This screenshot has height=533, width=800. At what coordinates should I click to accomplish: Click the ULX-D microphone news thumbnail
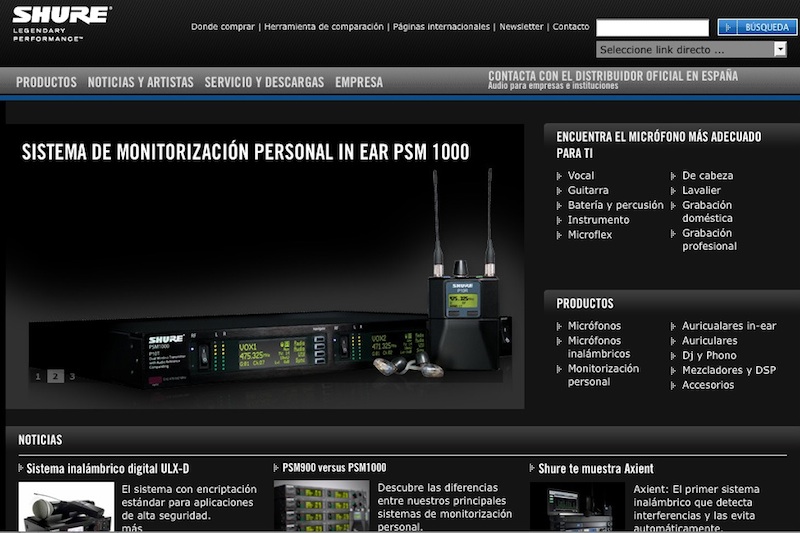pos(66,506)
